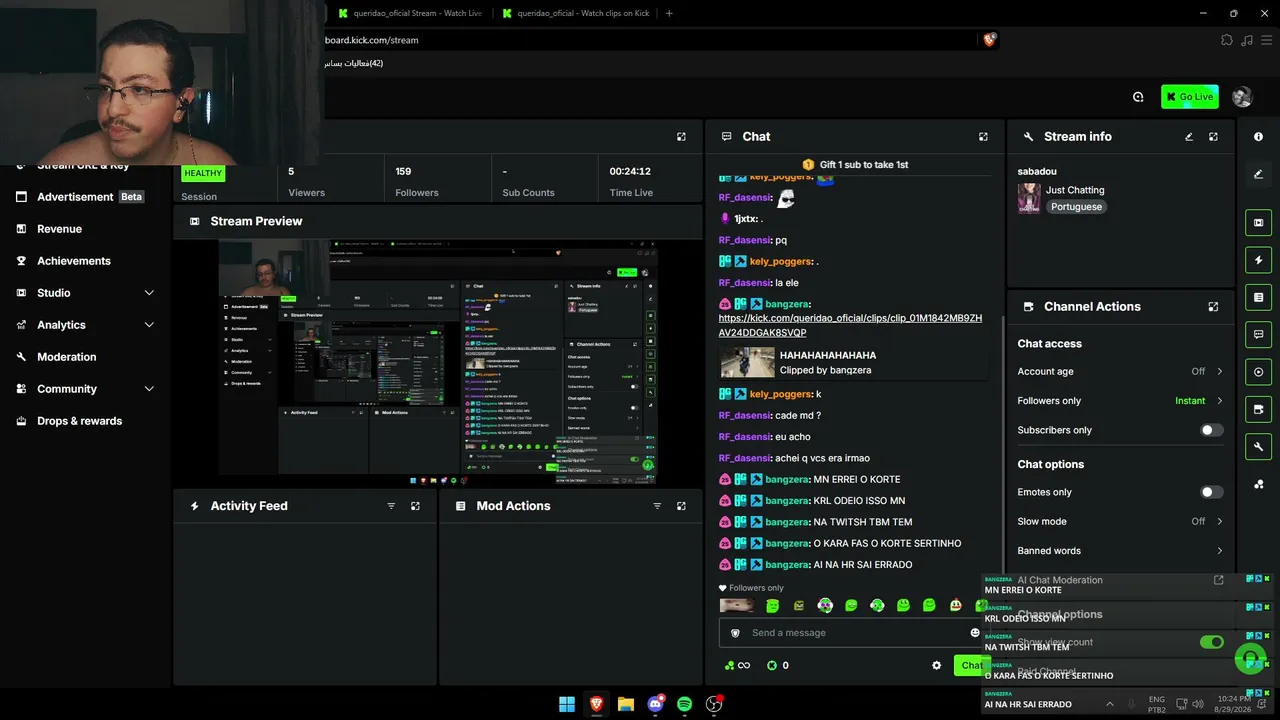This screenshot has width=1280, height=720.
Task: Toggle Subscribers only chat mode
Action: click(x=1211, y=430)
